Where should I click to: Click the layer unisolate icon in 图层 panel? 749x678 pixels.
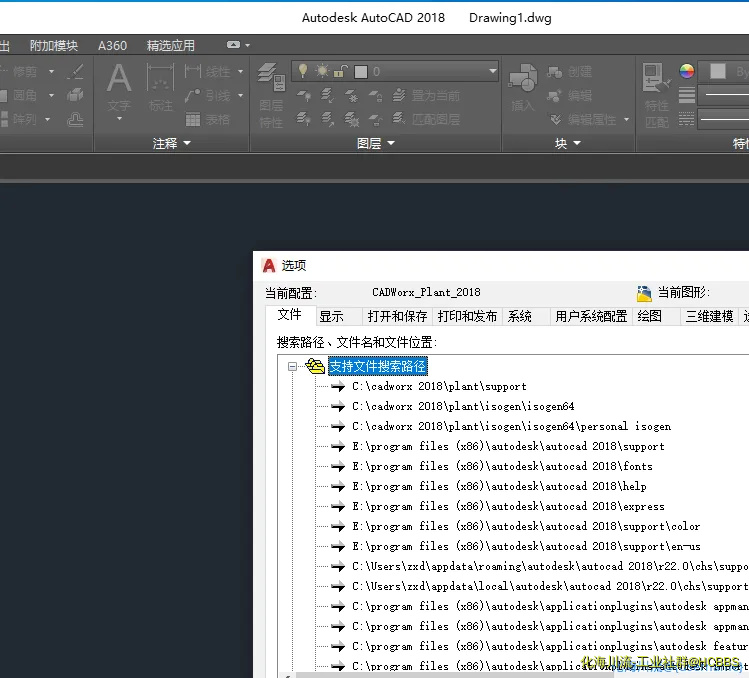(328, 119)
